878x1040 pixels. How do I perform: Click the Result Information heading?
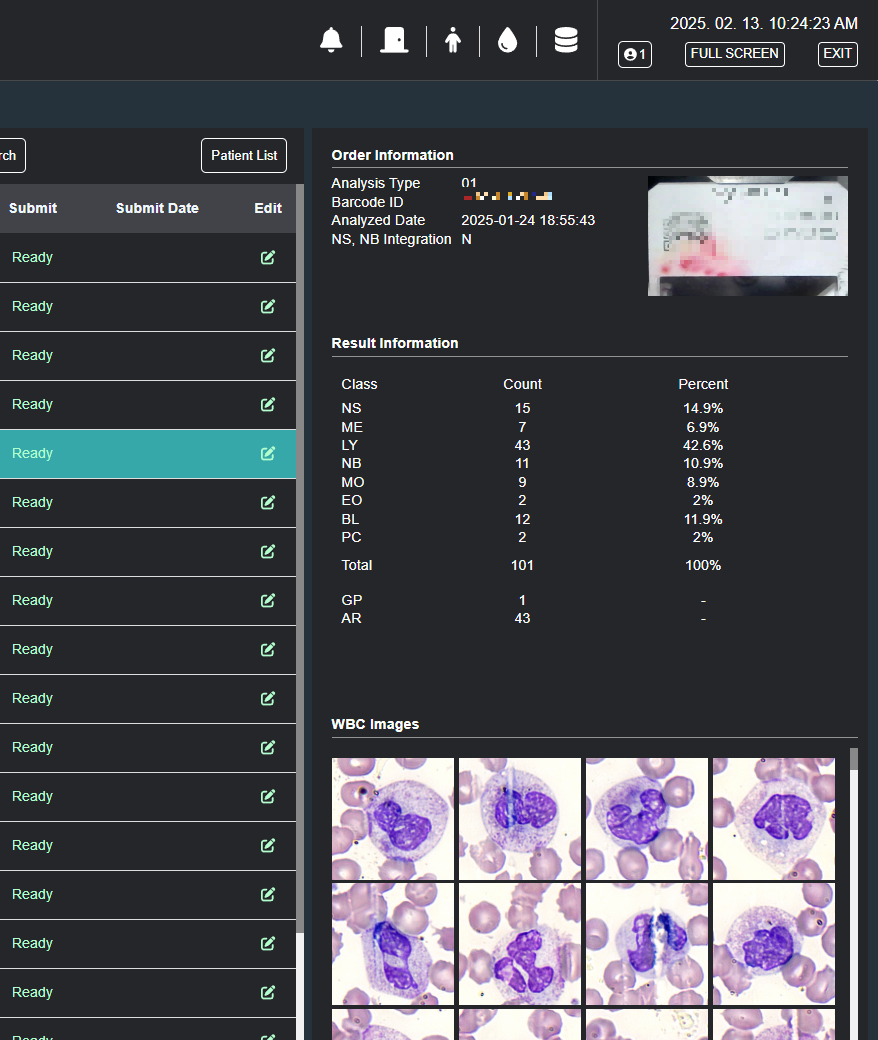click(395, 344)
